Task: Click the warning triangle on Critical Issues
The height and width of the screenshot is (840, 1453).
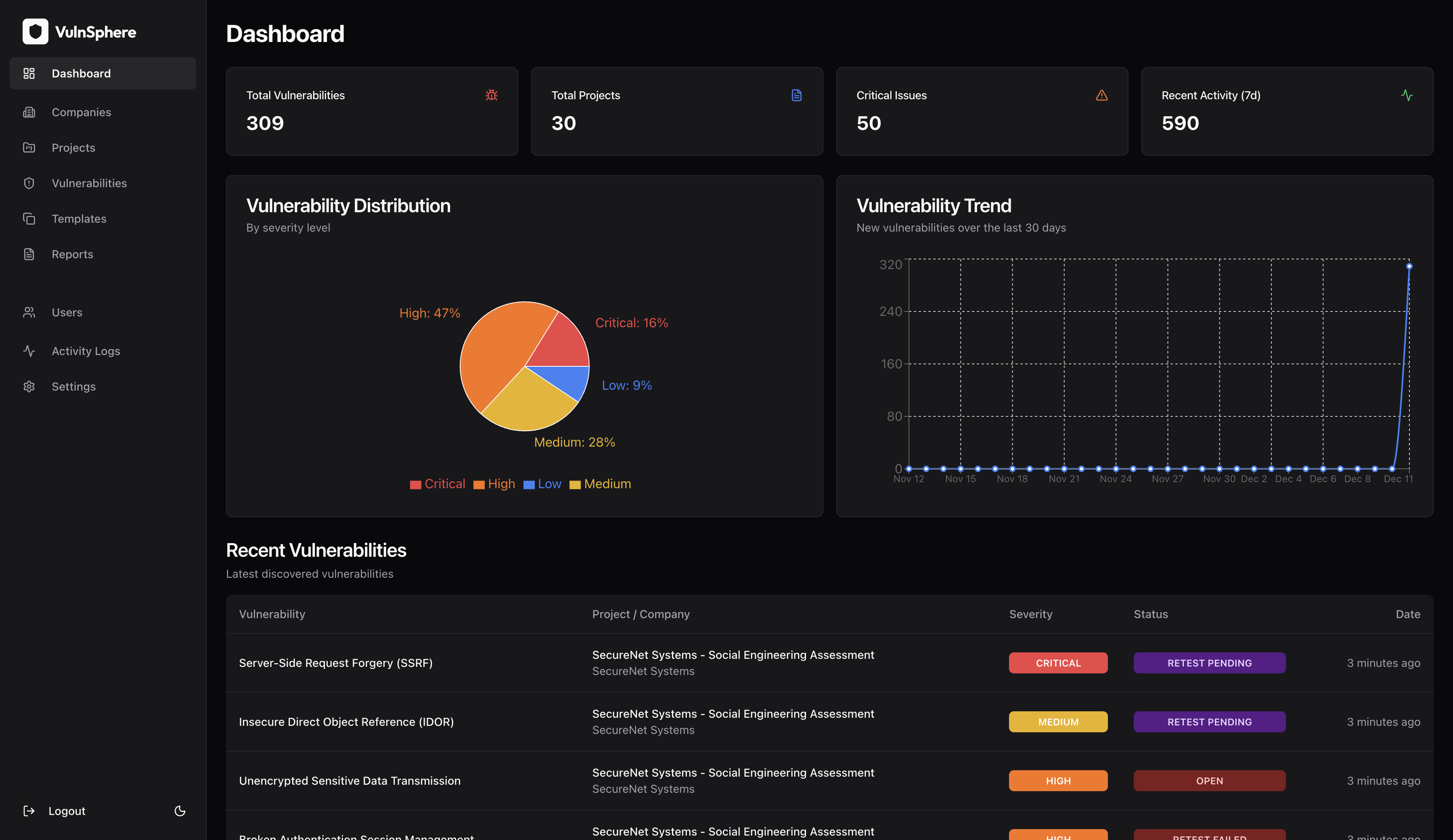Action: pyautogui.click(x=1101, y=95)
